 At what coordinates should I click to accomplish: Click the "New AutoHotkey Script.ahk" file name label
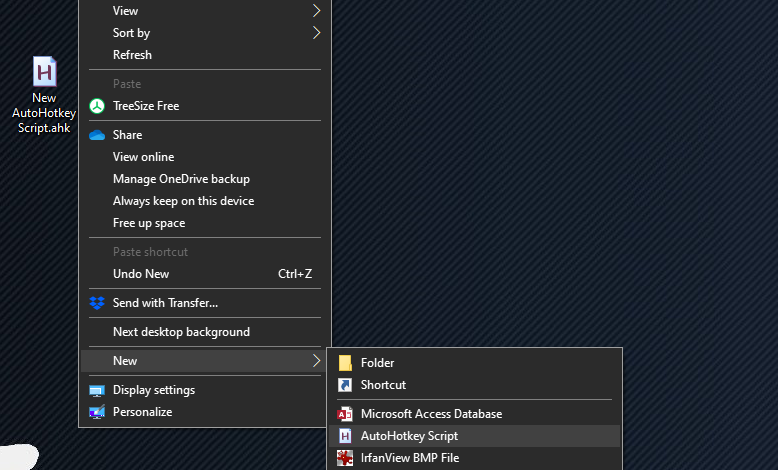coord(44,113)
